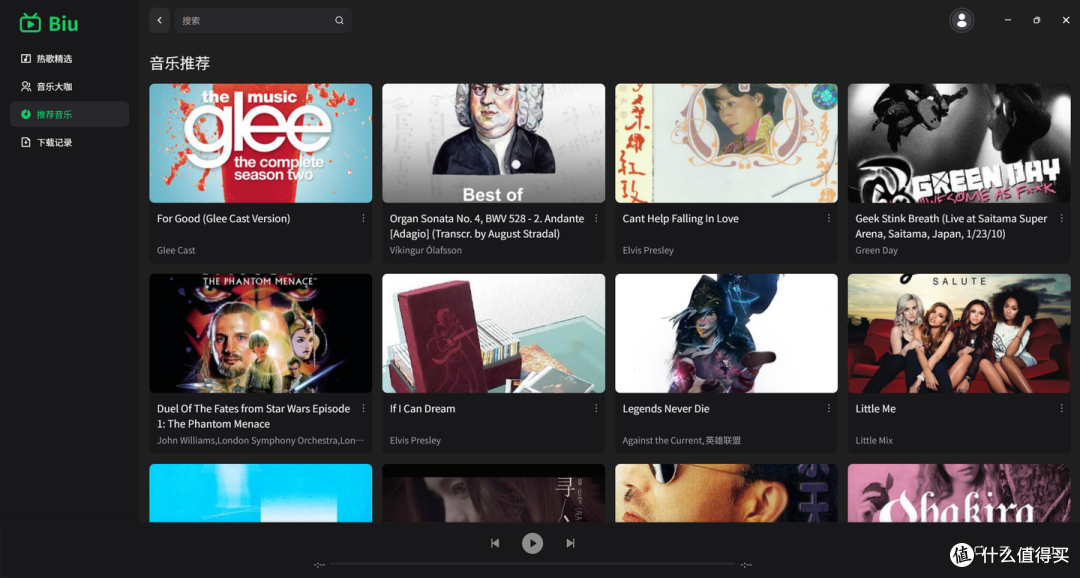
Task: Click artist name Little Mix
Action: 873,440
